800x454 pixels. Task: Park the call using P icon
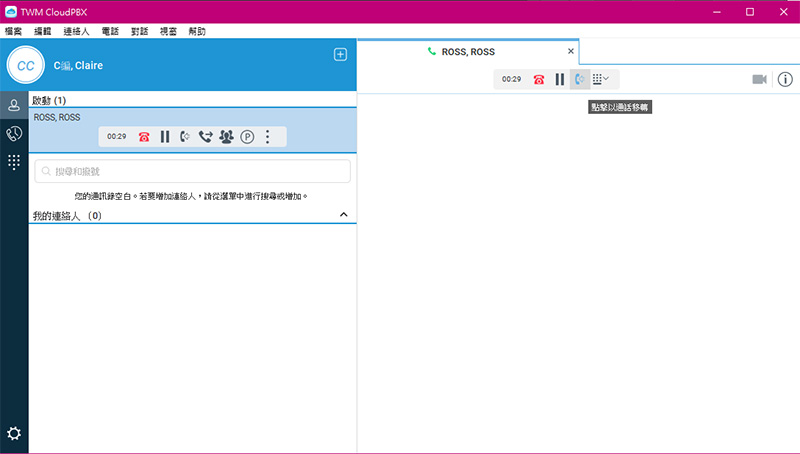(x=247, y=137)
